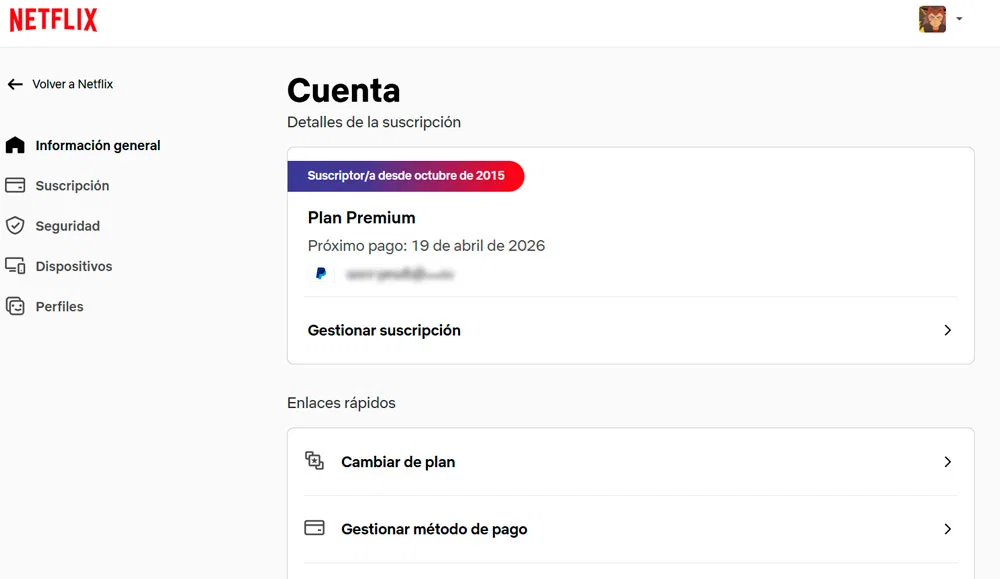Click the Netflix logo
The image size is (1000, 579).
tap(53, 20)
